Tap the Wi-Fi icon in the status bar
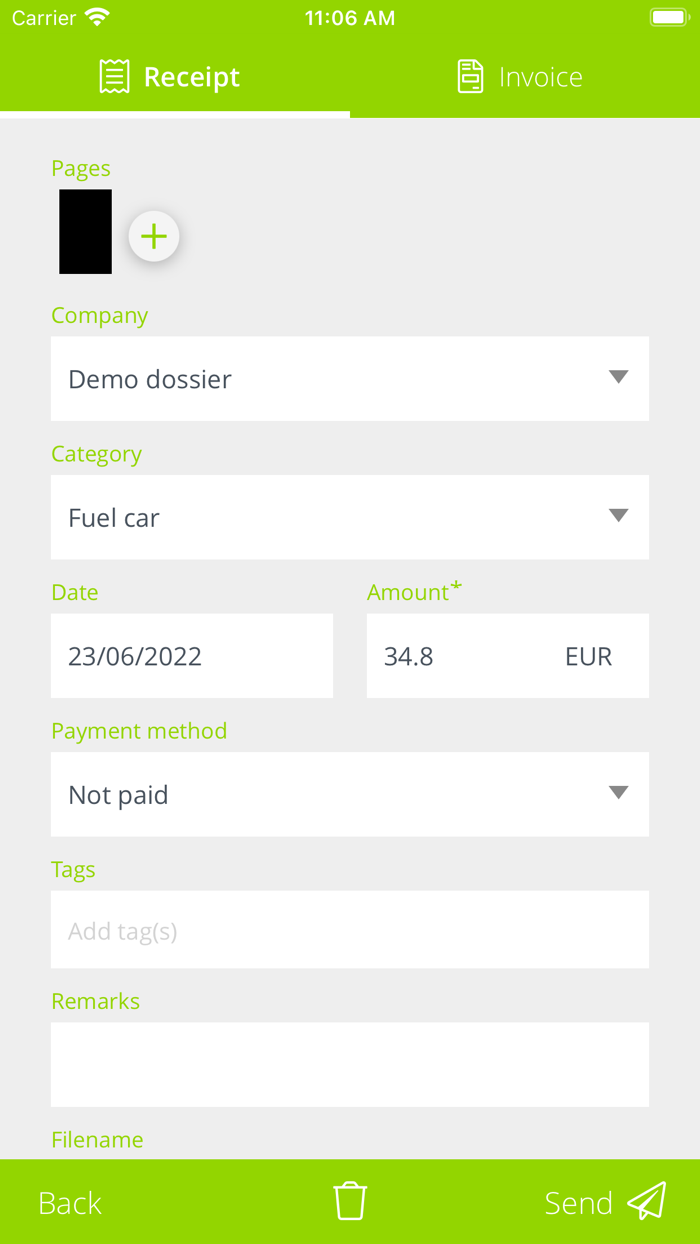 pyautogui.click(x=97, y=18)
